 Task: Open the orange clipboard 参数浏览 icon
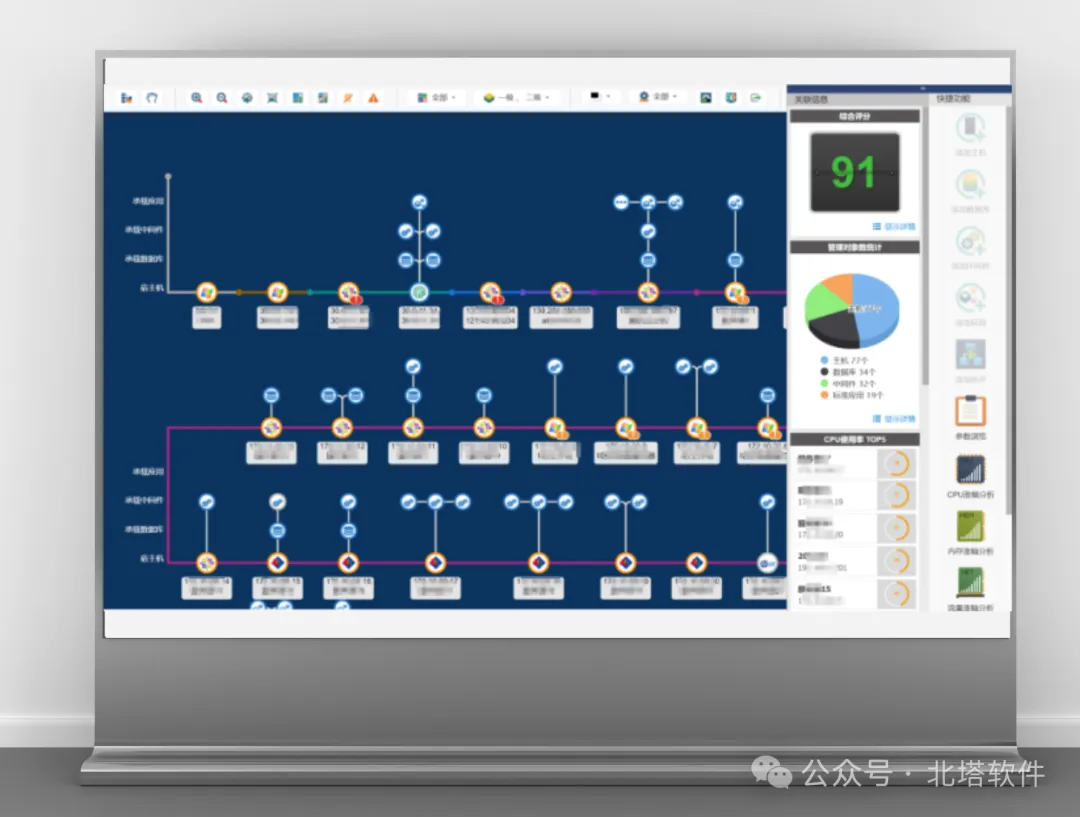[x=970, y=411]
